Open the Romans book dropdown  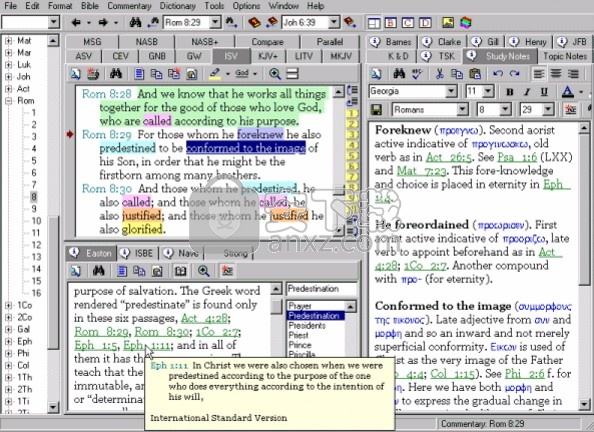coord(462,110)
